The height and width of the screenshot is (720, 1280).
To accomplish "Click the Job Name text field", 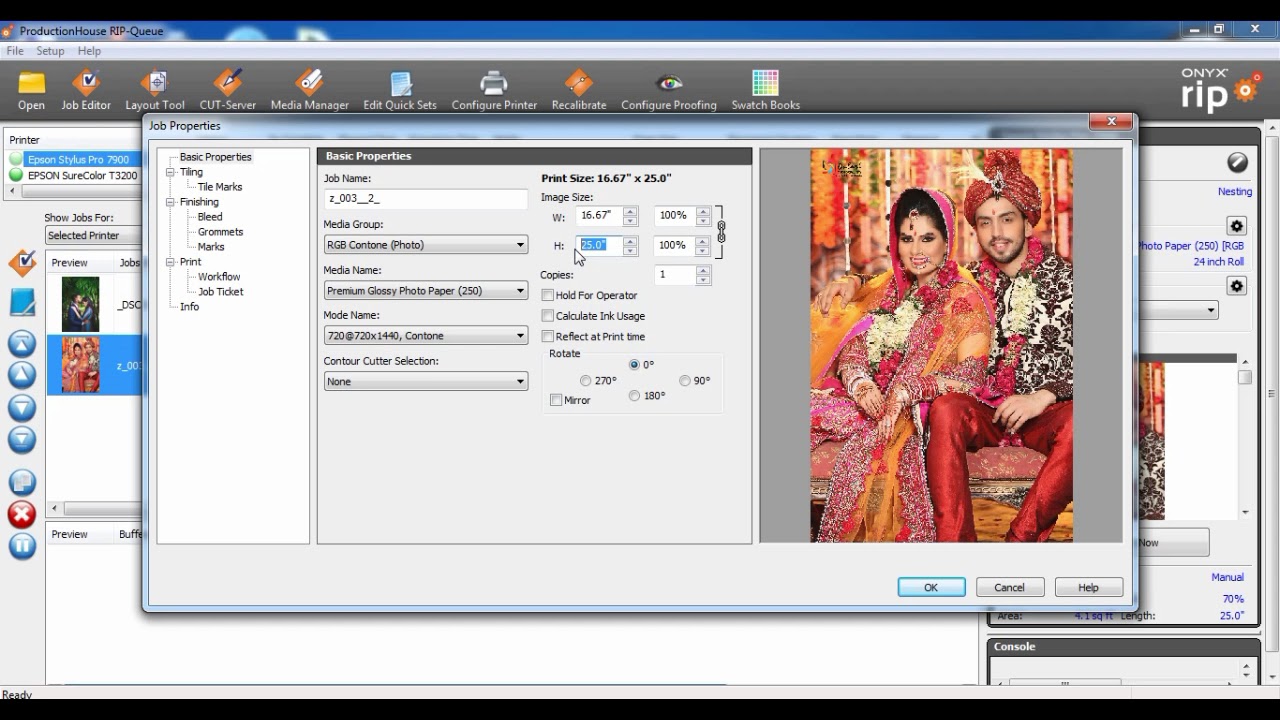I will (425, 199).
